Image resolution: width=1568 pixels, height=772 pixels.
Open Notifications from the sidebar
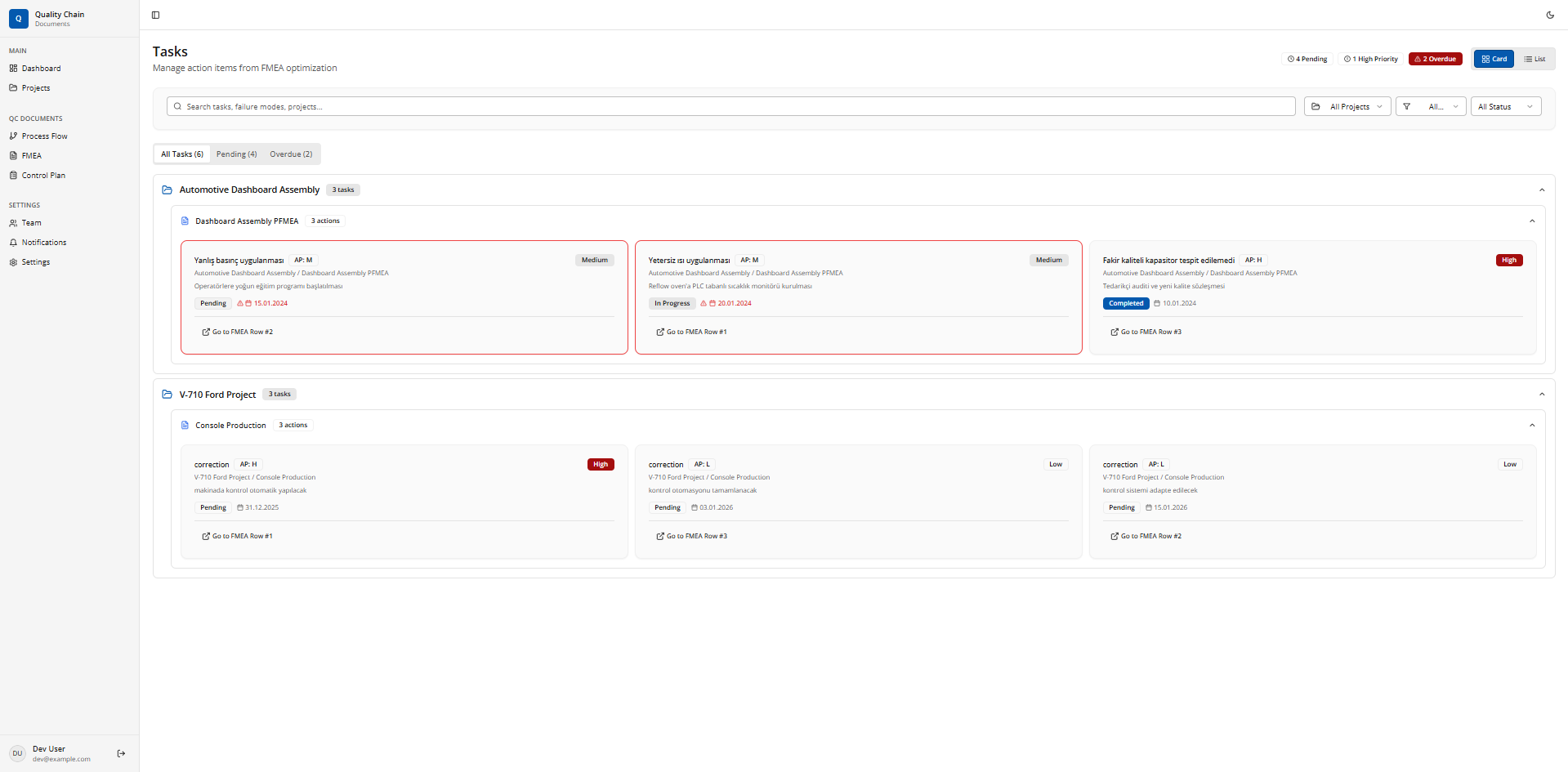point(43,242)
